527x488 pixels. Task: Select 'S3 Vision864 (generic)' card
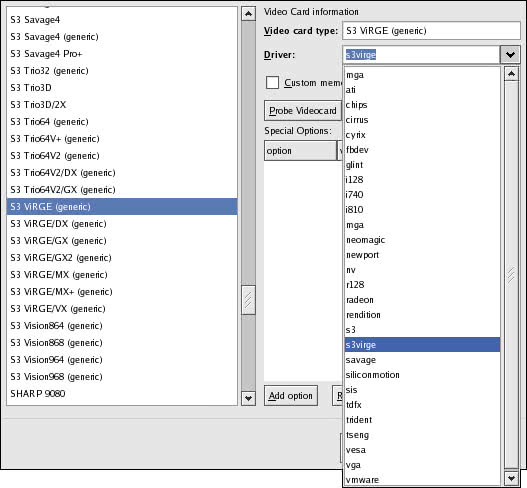pos(122,326)
